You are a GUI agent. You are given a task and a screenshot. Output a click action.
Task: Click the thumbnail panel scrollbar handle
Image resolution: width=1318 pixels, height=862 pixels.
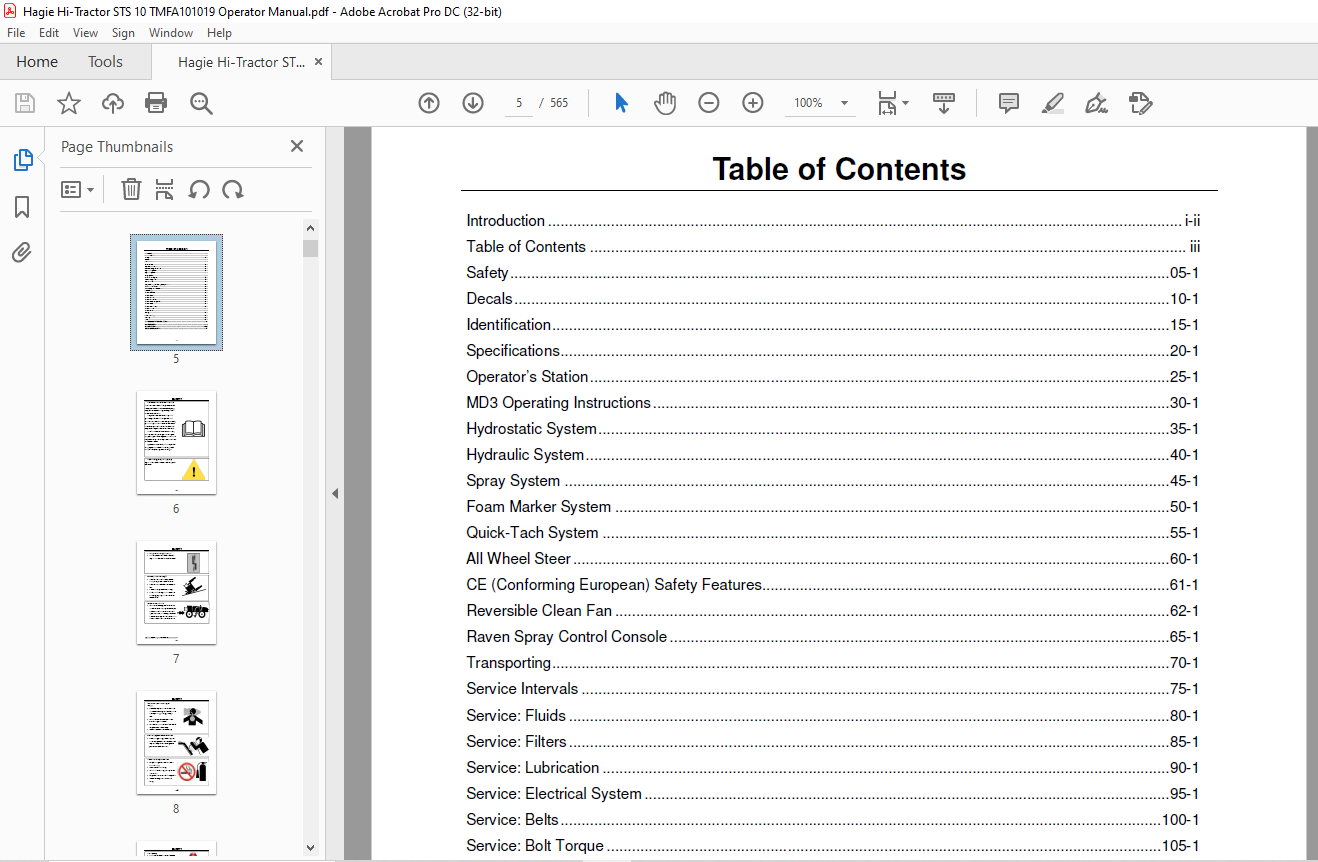coord(310,248)
